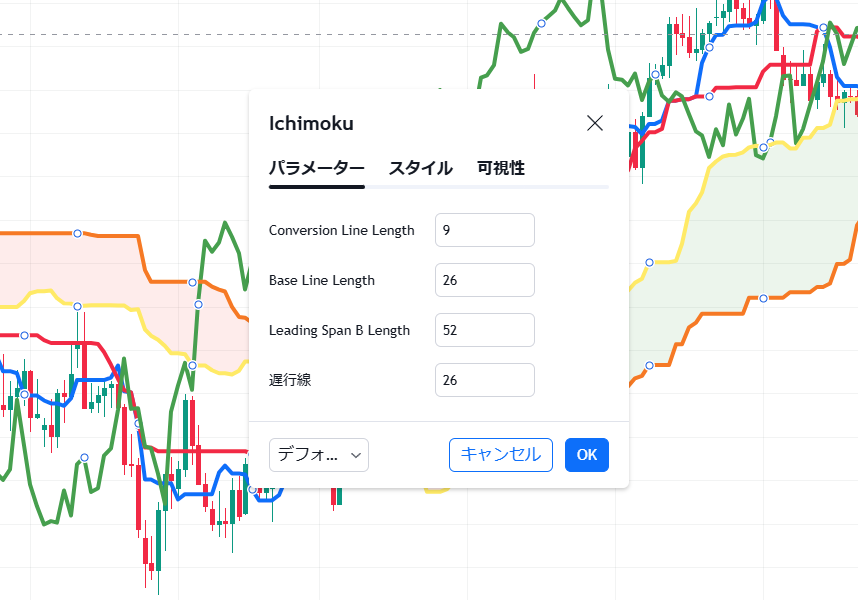Click the Conversion Line Length input field
Image resolution: width=858 pixels, height=600 pixels.
point(484,230)
